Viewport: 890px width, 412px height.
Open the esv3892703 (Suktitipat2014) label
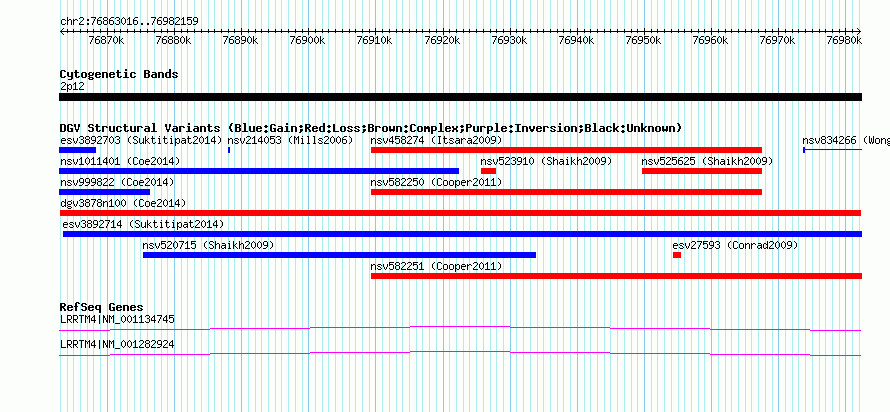[x=141, y=140]
